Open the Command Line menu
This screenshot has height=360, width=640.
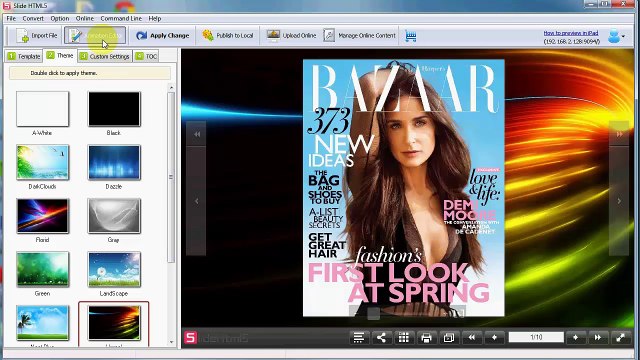[121, 18]
